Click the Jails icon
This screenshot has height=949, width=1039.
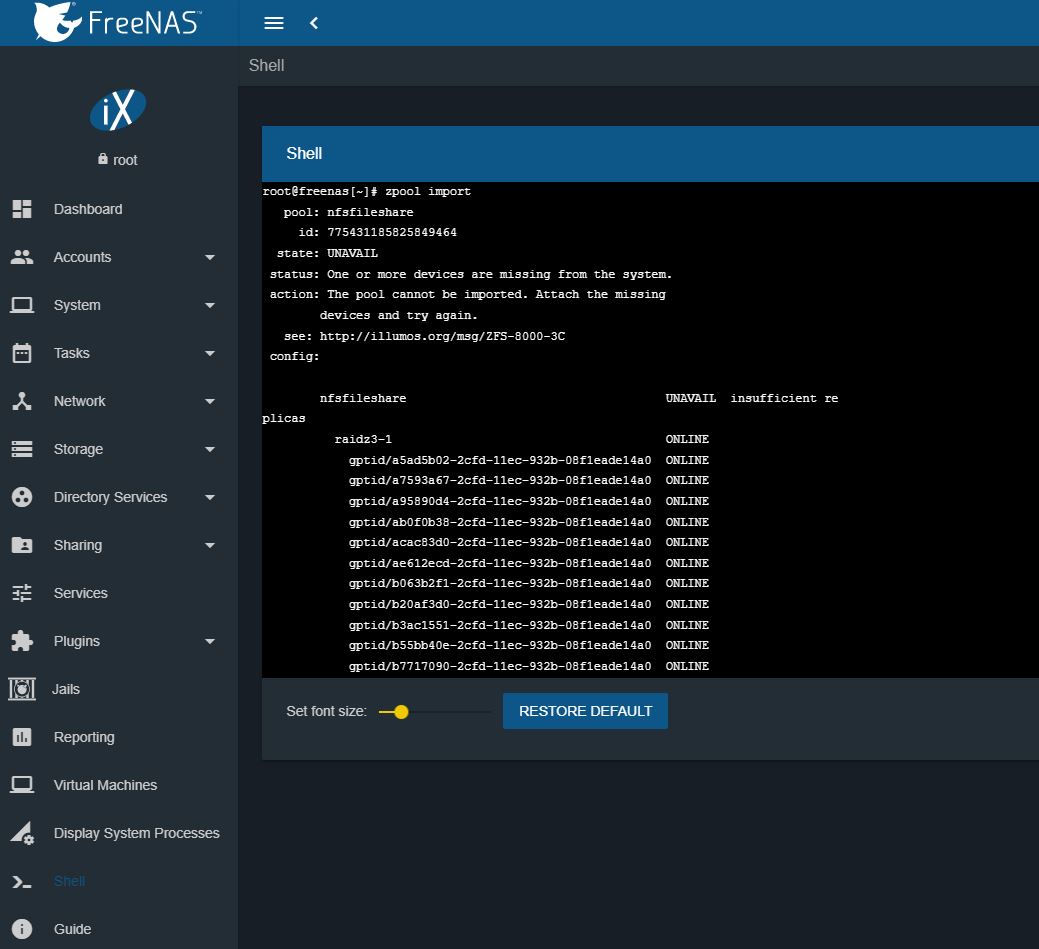22,689
